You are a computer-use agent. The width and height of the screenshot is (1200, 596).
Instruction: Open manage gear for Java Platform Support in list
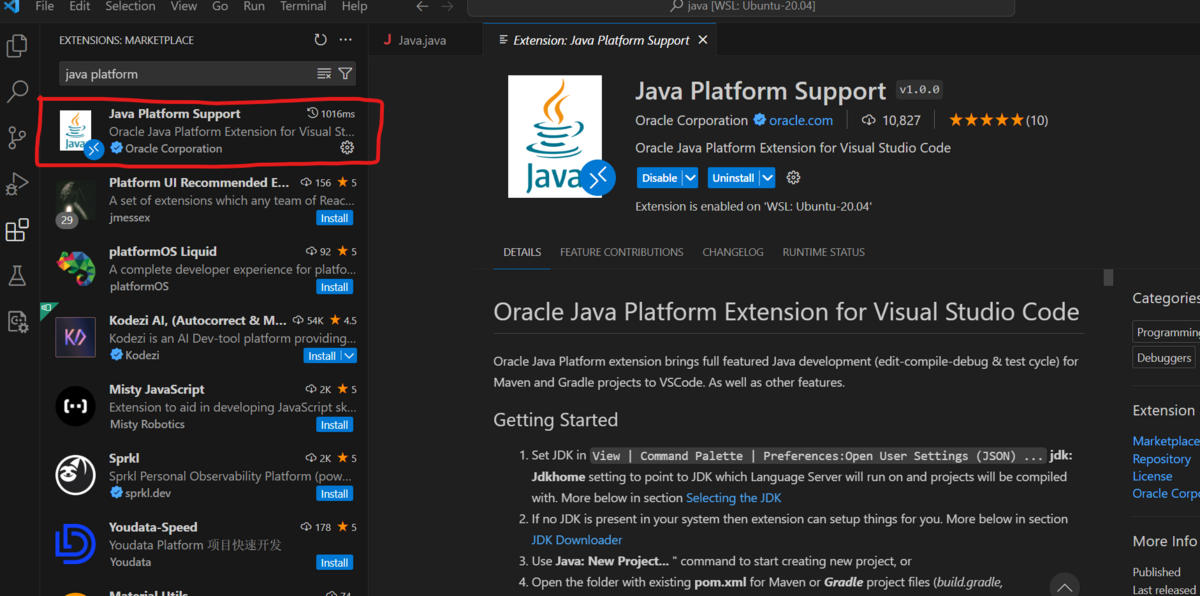pos(347,148)
